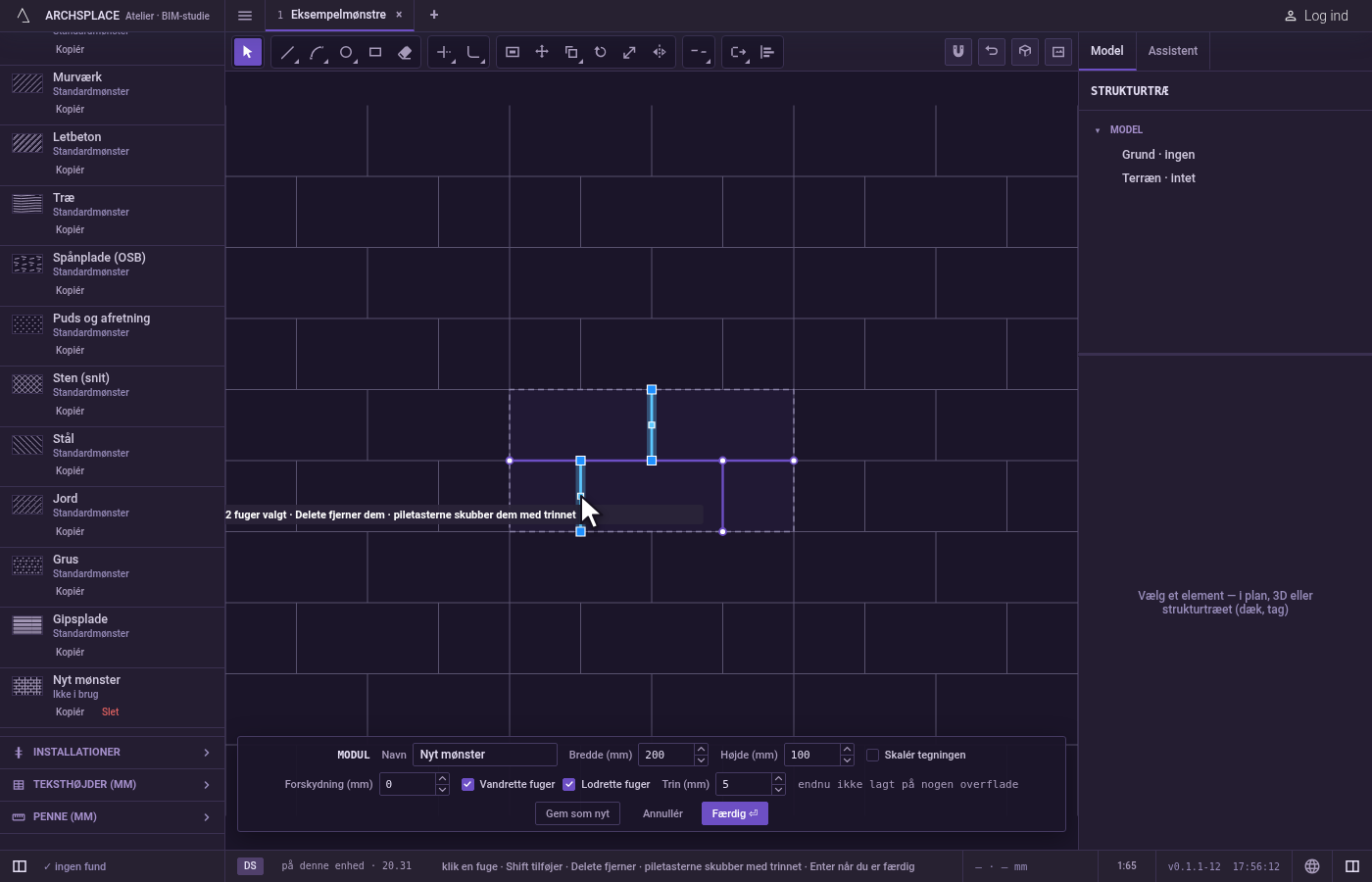Choose the line drawing tool
The height and width of the screenshot is (882, 1372).
[287, 52]
